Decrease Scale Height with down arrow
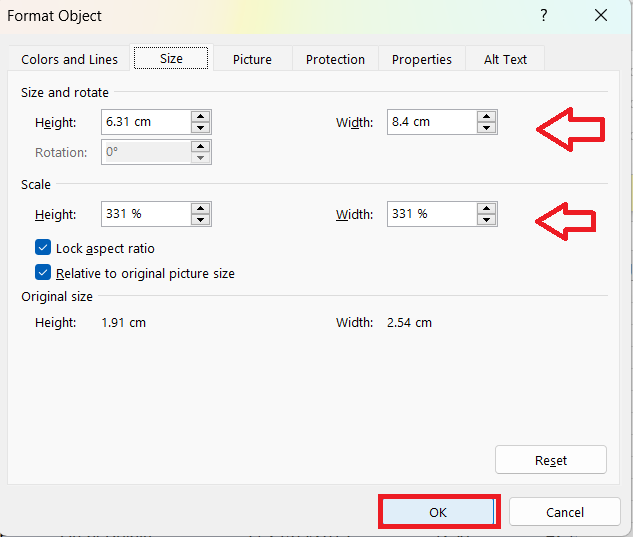633x537 pixels. 201,220
